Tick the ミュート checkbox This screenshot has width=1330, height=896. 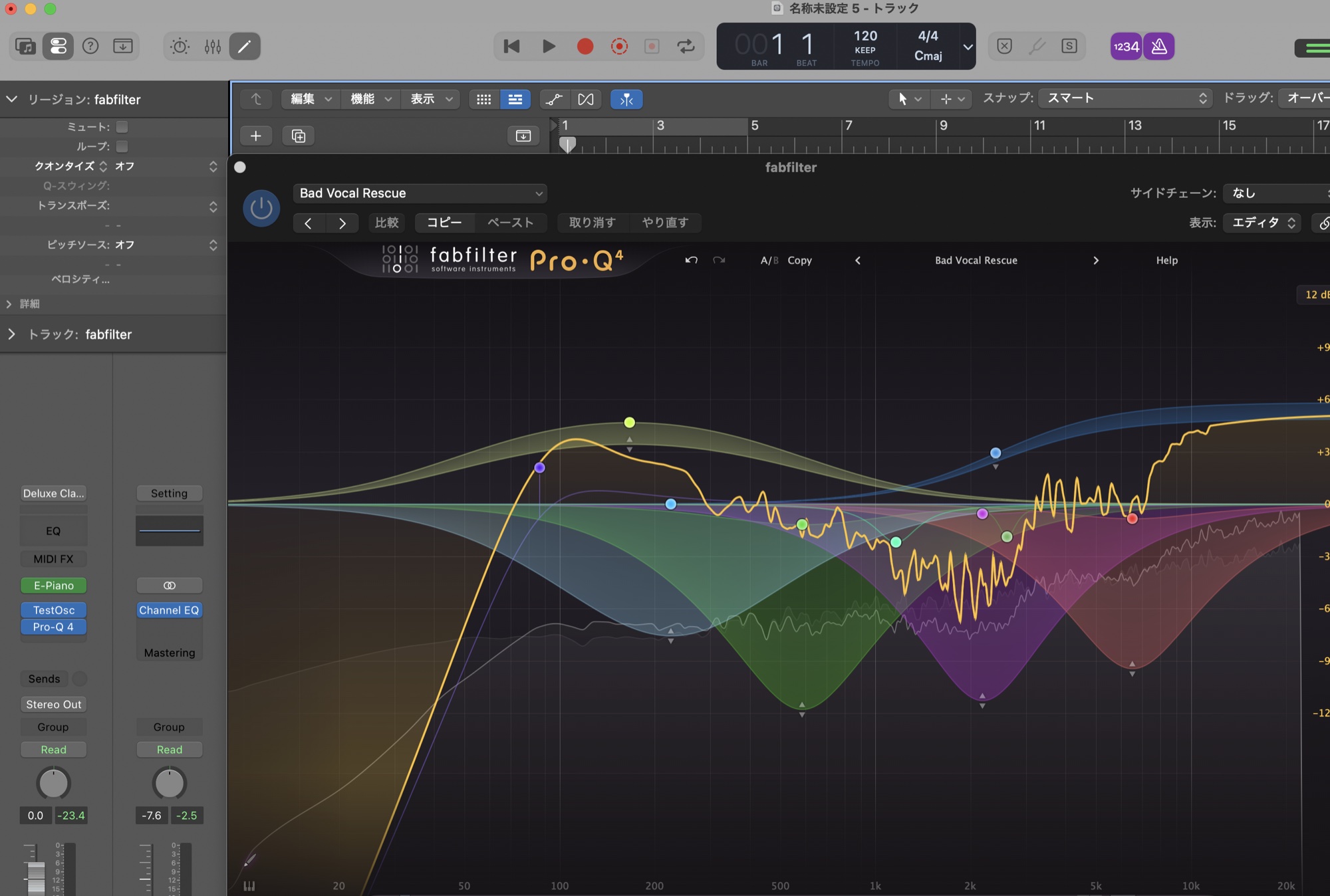[x=122, y=126]
